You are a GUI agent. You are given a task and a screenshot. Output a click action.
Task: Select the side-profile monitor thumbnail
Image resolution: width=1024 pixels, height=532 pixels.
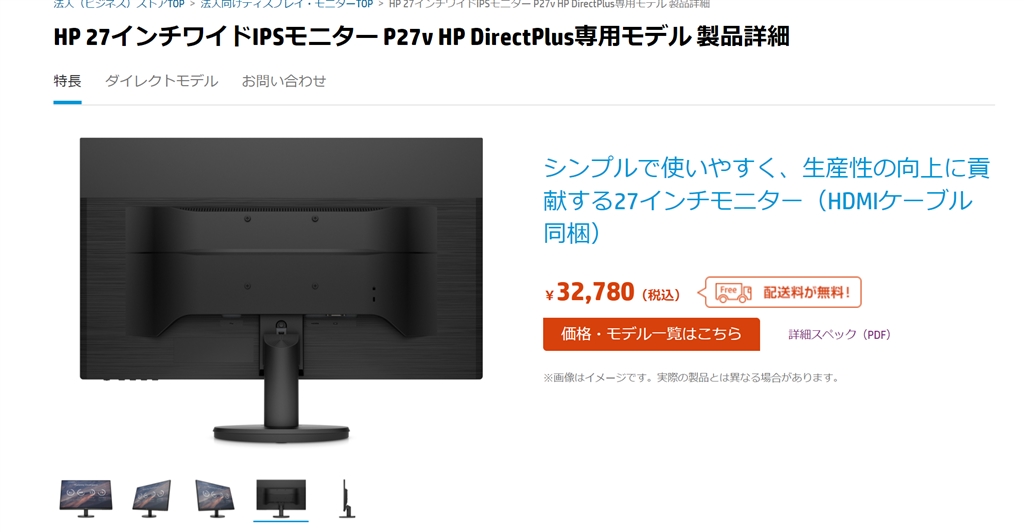347,499
